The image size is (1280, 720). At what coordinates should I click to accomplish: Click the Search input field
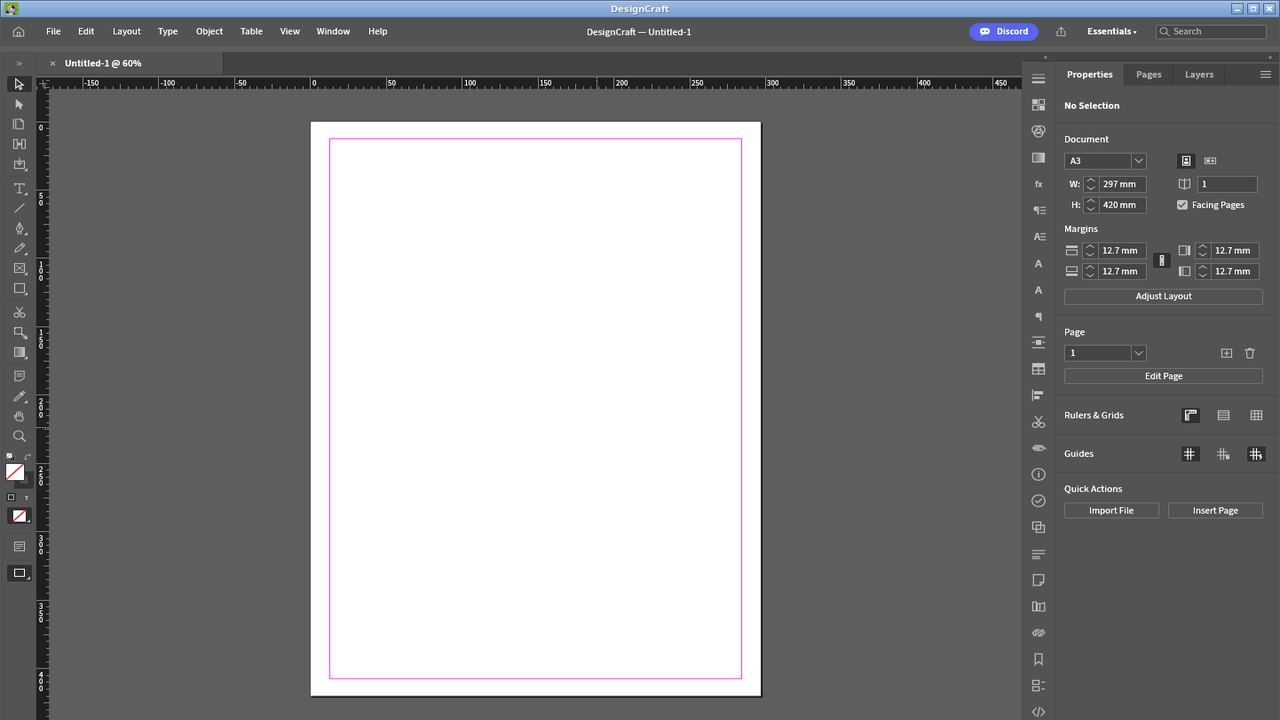1210,32
